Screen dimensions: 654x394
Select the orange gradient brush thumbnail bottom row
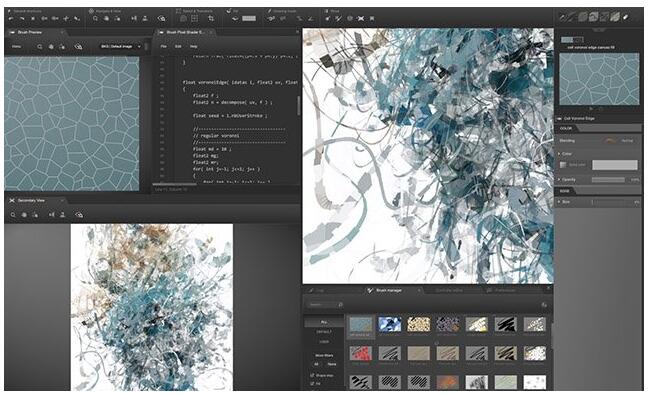pos(448,382)
